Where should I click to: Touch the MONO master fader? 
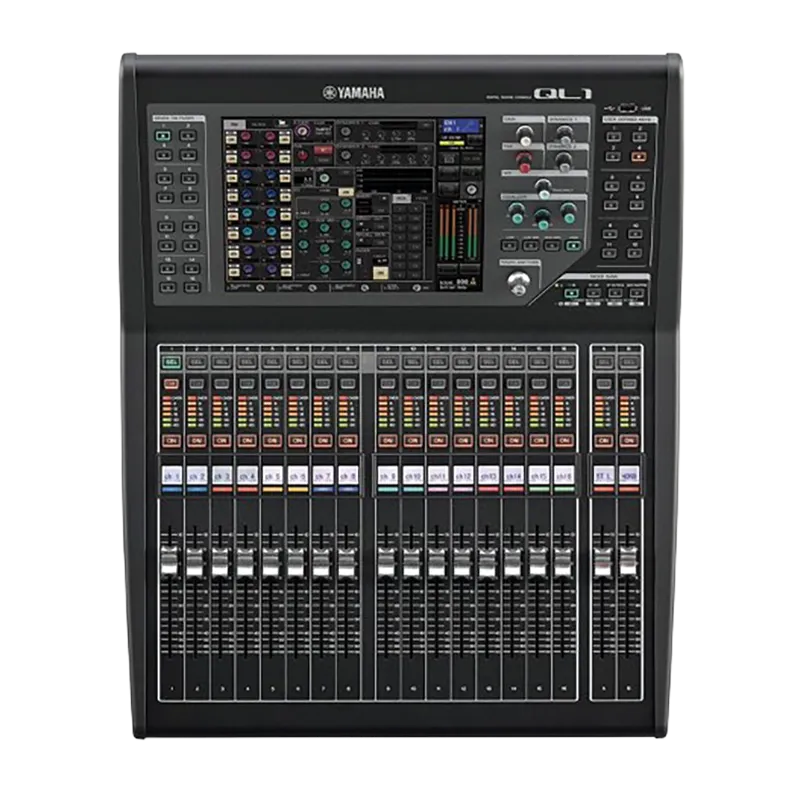[628, 562]
